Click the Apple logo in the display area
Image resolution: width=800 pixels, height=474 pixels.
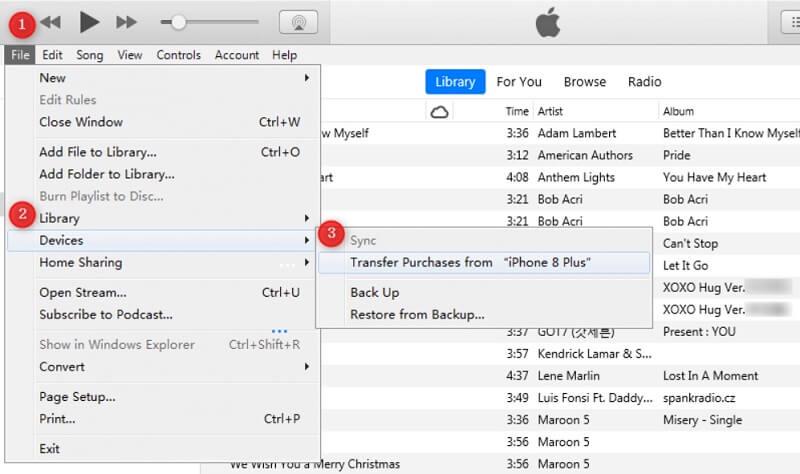click(x=548, y=23)
